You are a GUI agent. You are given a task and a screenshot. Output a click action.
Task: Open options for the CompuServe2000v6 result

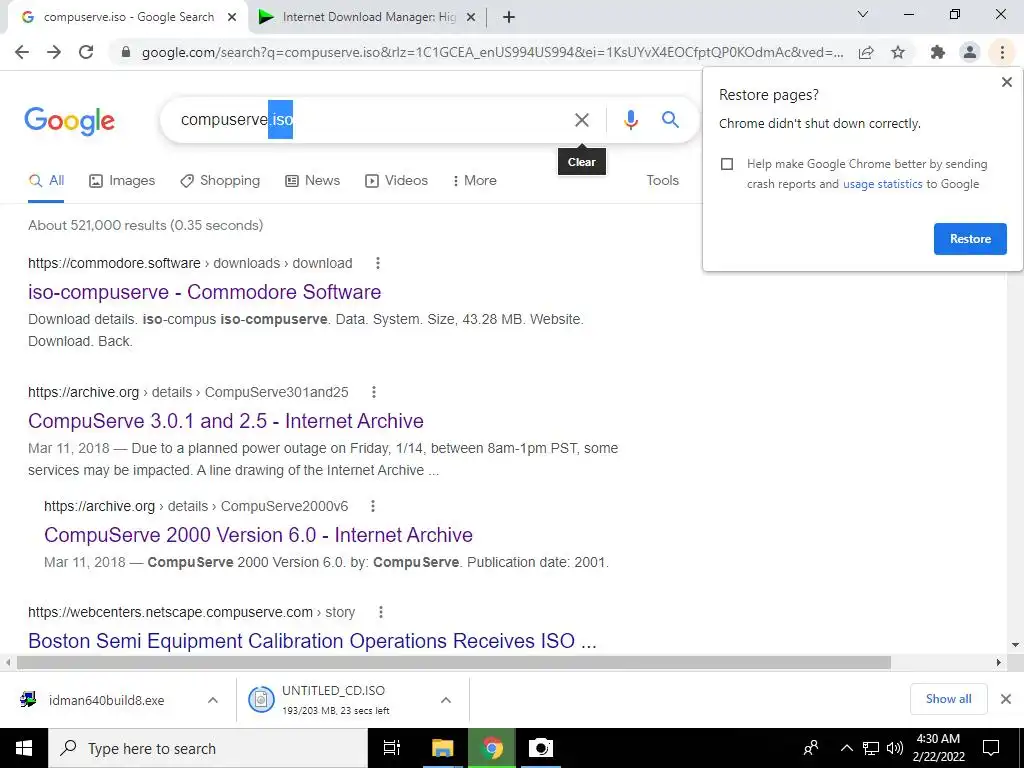pyautogui.click(x=373, y=506)
